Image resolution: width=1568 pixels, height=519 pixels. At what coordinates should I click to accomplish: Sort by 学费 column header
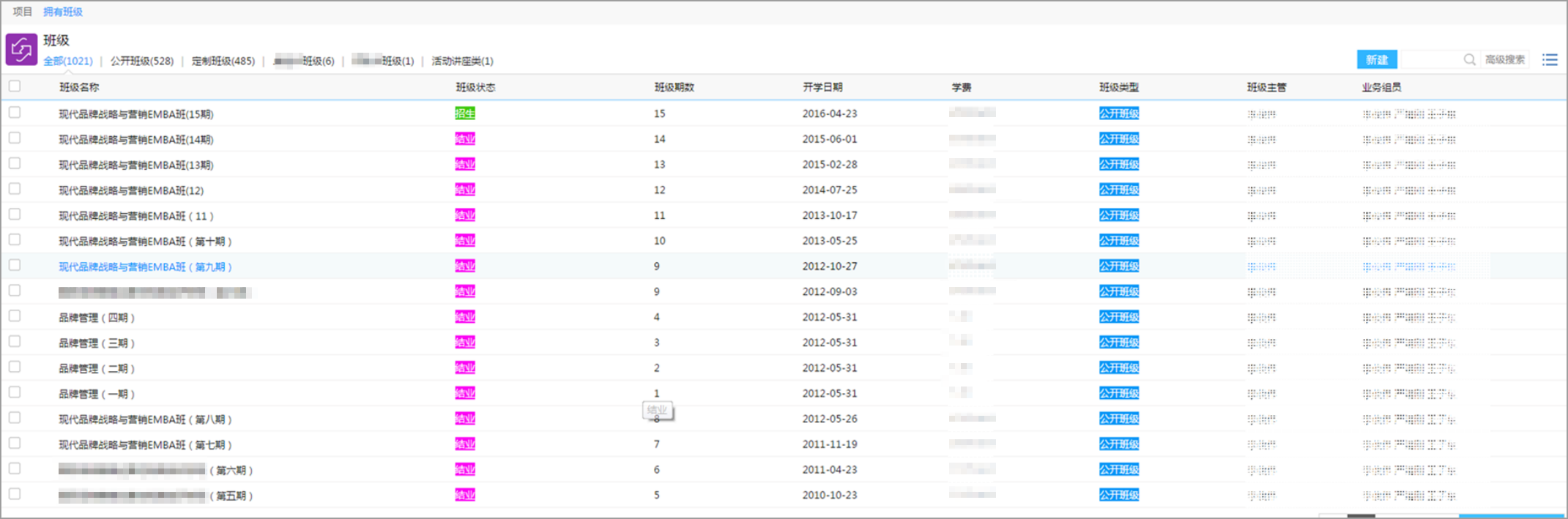point(962,87)
